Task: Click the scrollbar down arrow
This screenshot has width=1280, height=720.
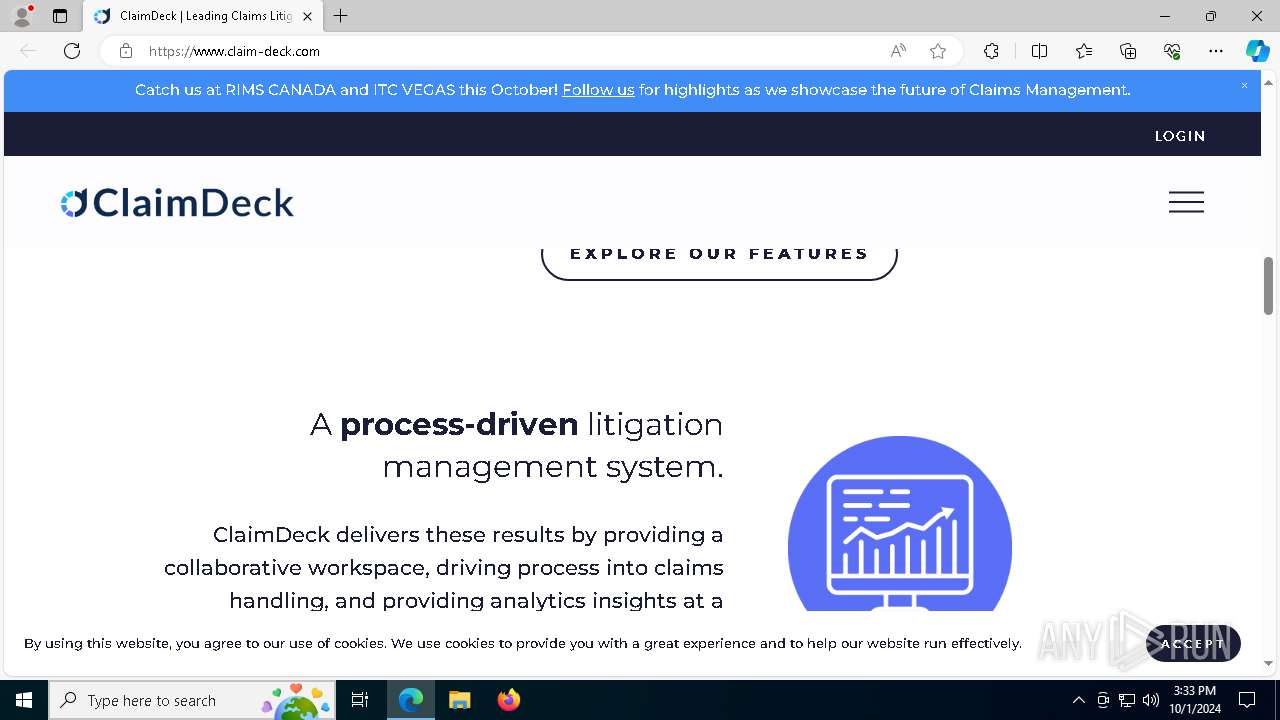Action: point(1268,663)
